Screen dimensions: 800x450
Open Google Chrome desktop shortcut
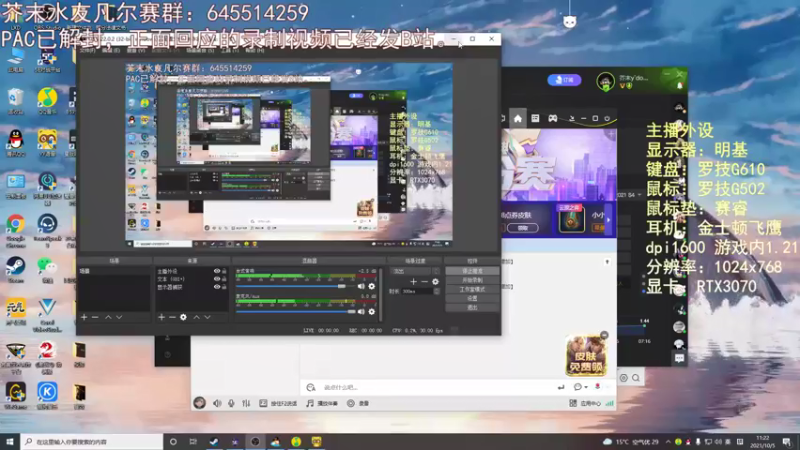16,230
